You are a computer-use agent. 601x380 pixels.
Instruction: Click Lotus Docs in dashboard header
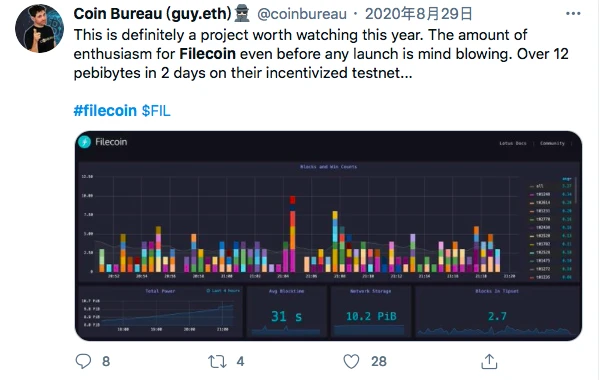(513, 143)
